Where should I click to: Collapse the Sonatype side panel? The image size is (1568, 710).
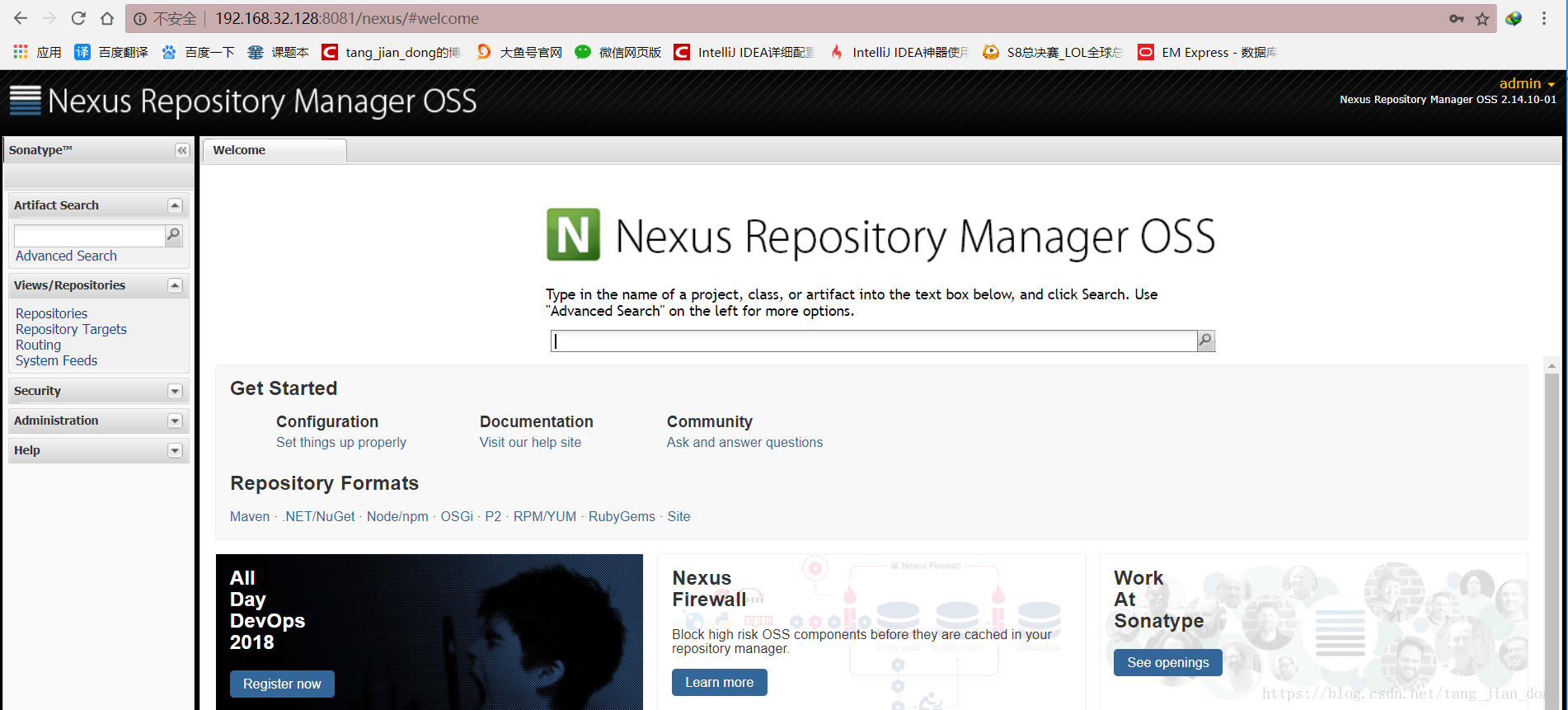tap(182, 150)
